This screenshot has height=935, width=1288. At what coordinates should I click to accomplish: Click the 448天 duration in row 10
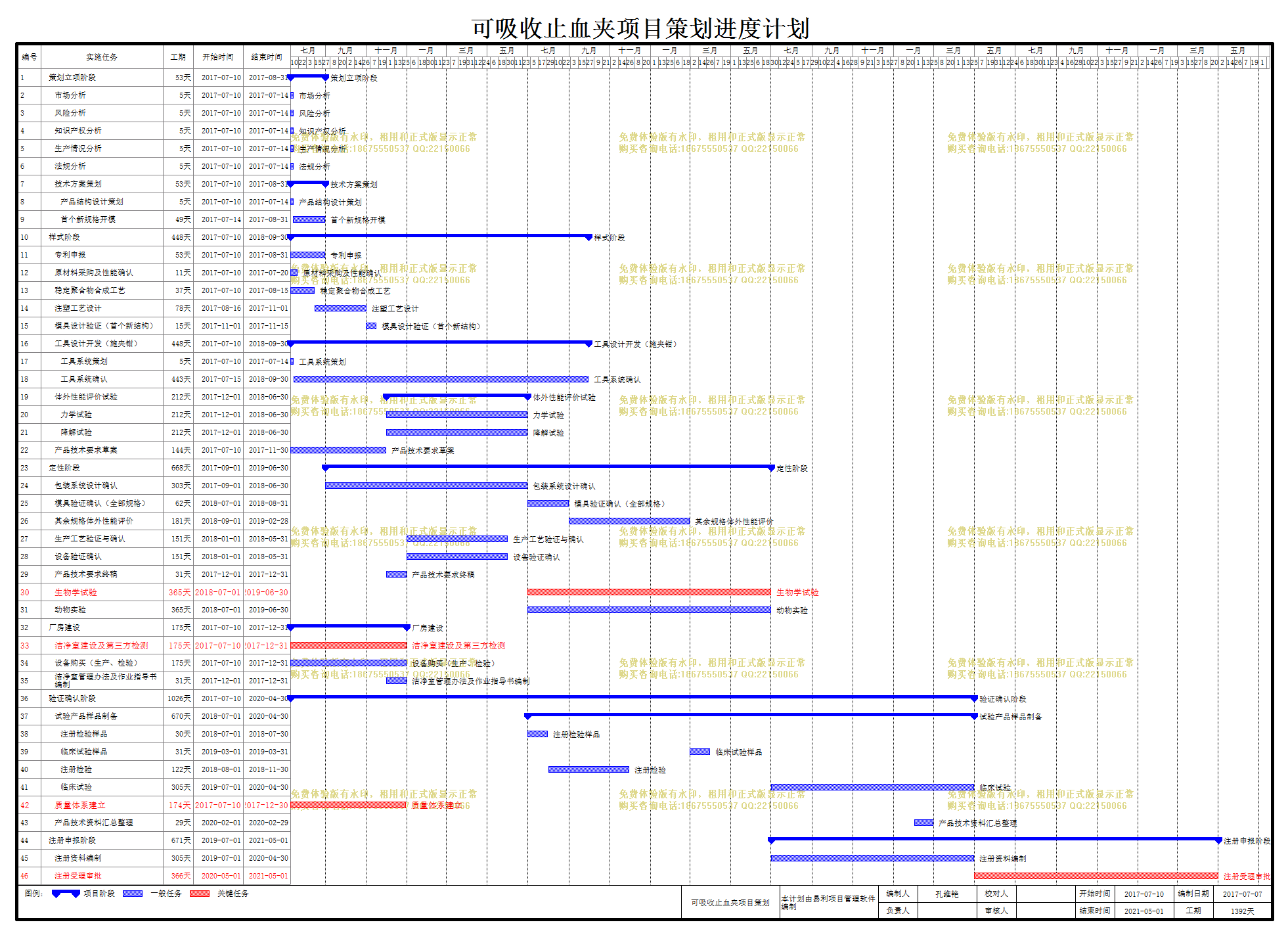point(181,237)
